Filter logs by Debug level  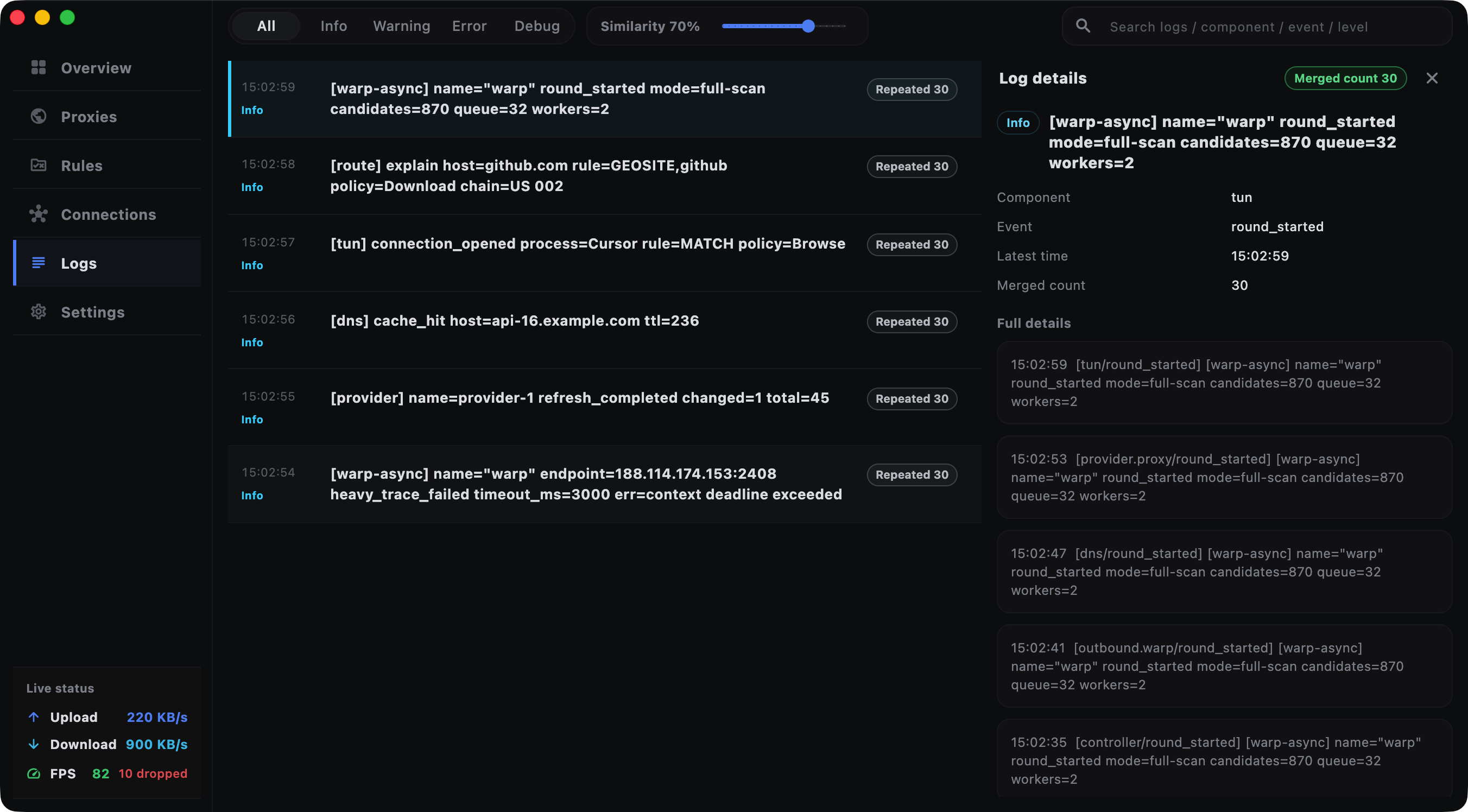[x=537, y=26]
